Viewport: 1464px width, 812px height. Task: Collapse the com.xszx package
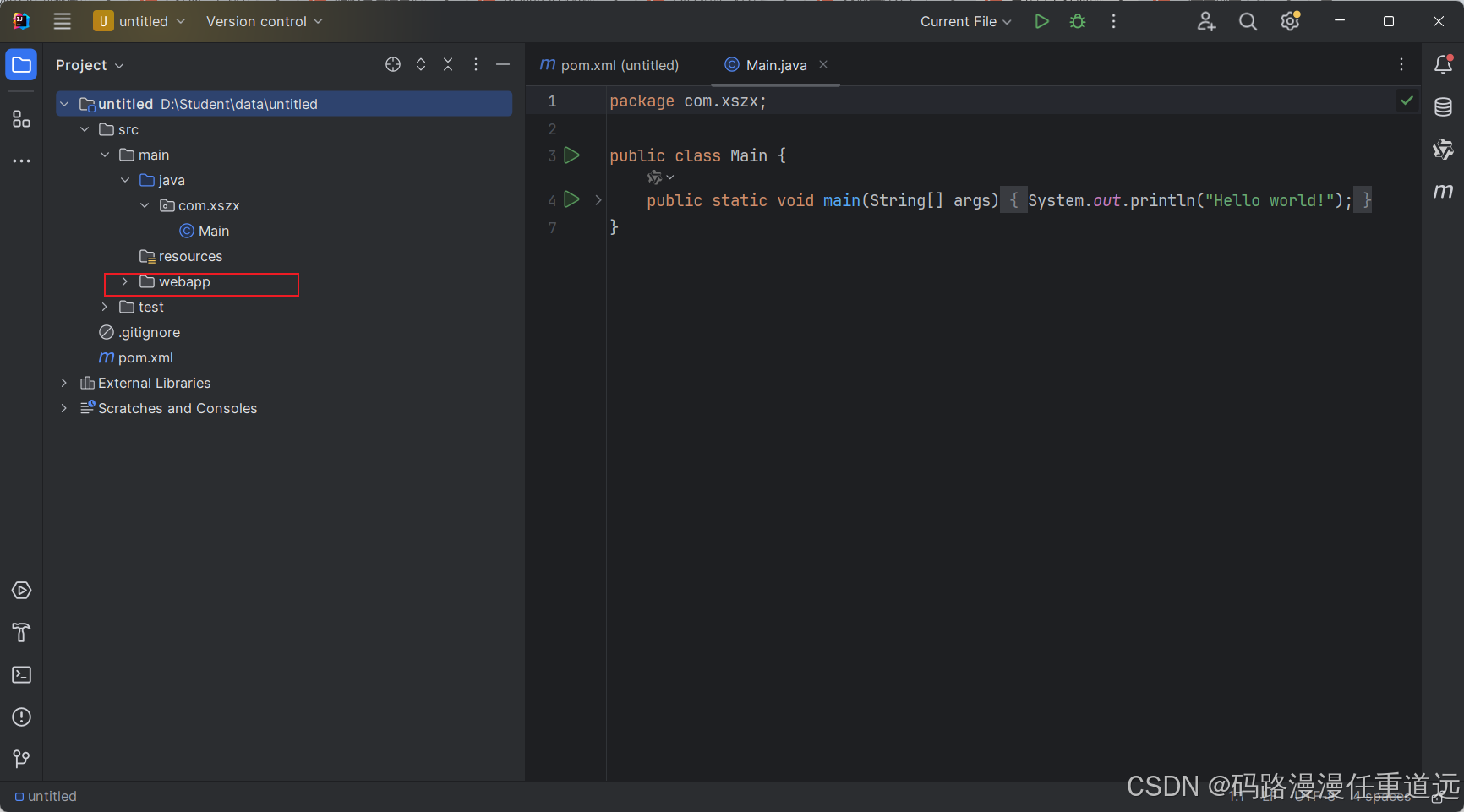[x=145, y=205]
